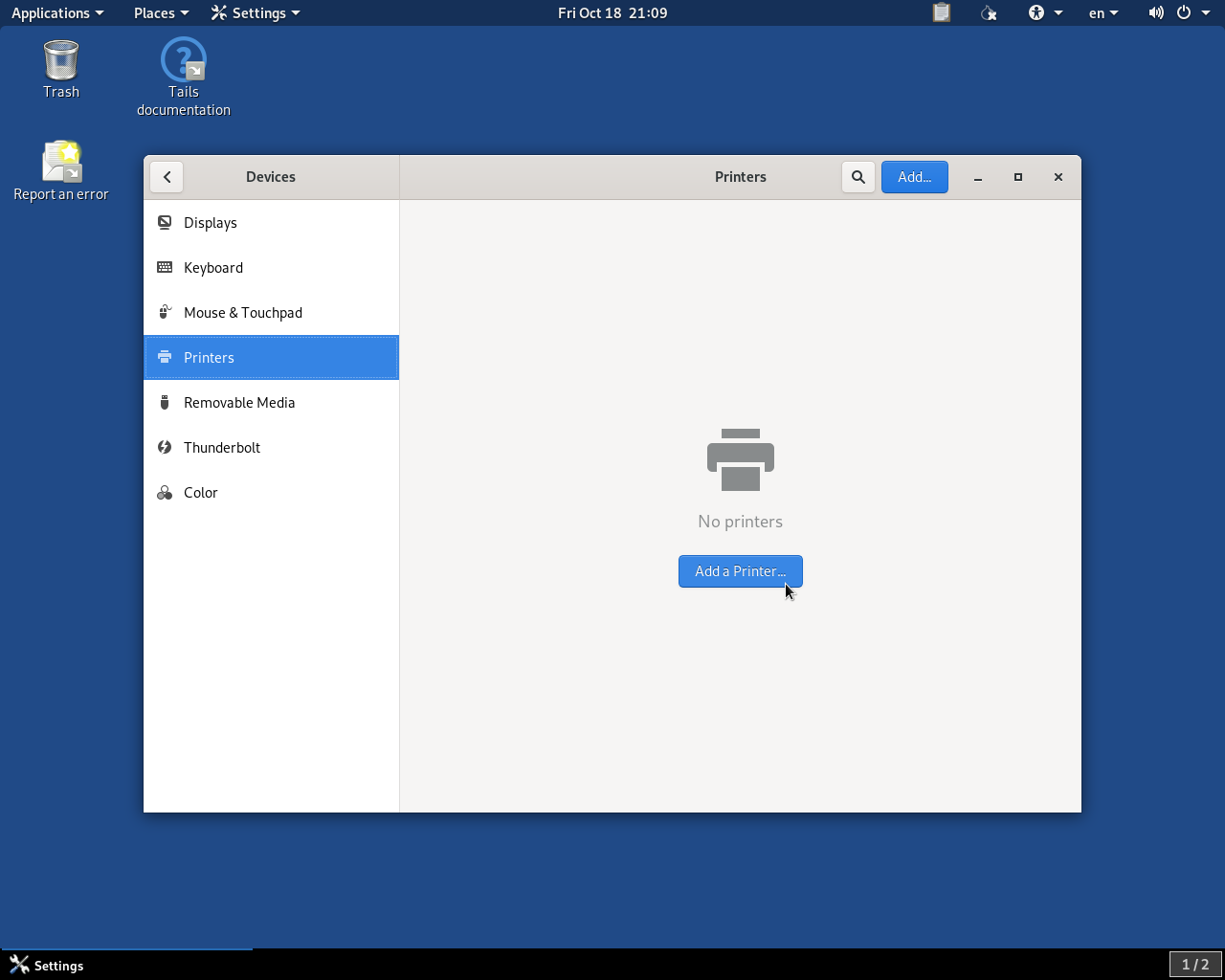Image resolution: width=1225 pixels, height=980 pixels.
Task: Open the power system menu
Action: (1192, 12)
